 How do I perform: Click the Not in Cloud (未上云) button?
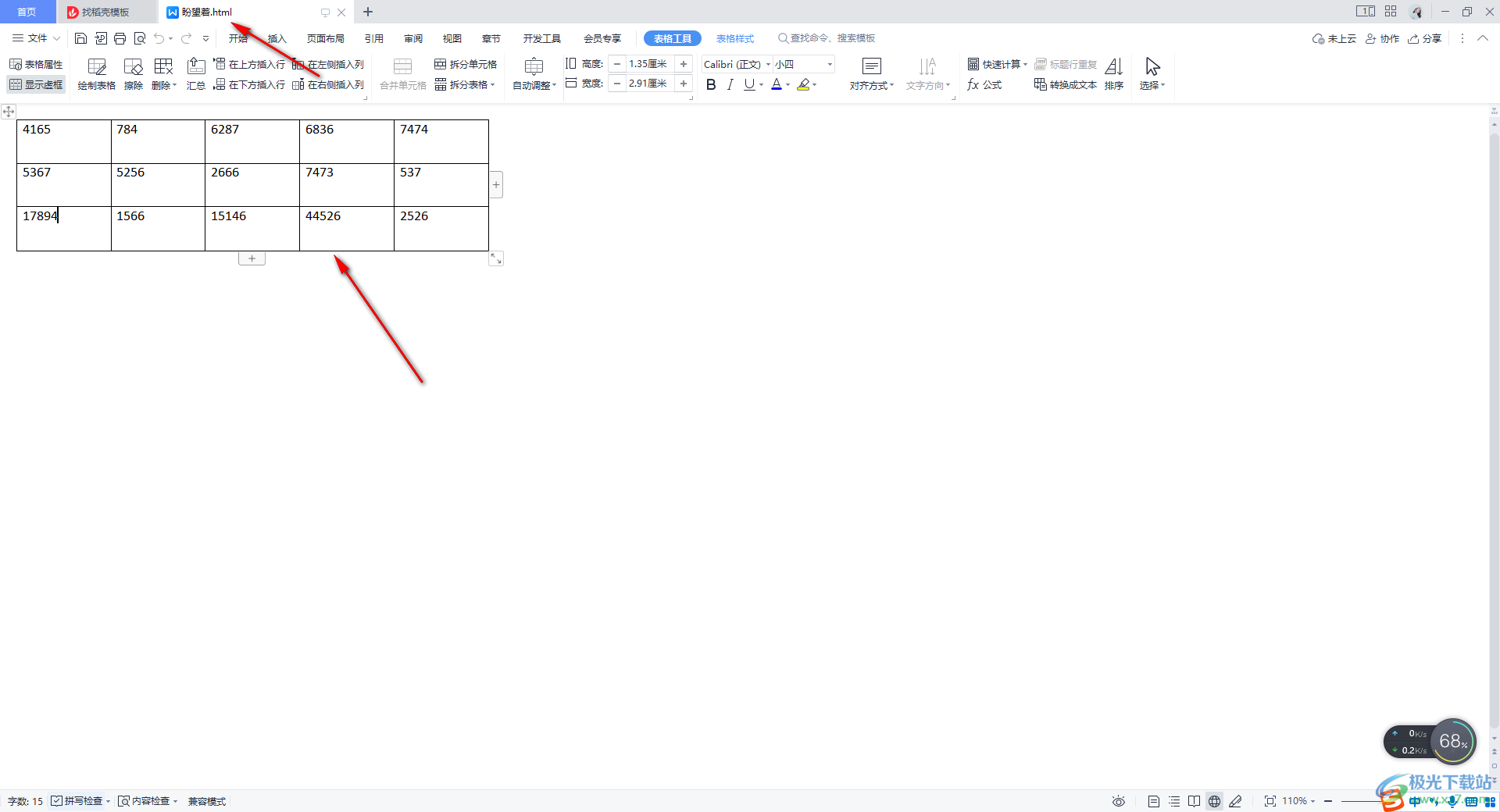[x=1334, y=38]
